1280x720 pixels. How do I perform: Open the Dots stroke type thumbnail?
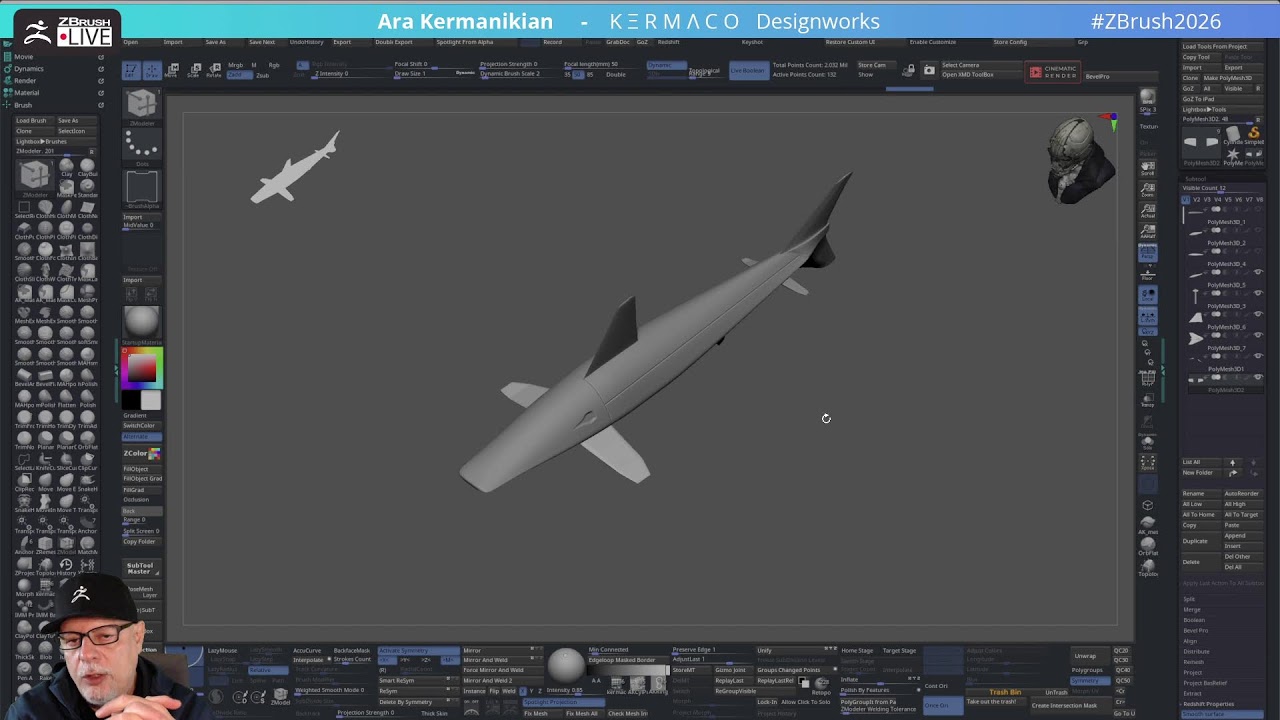coord(142,147)
